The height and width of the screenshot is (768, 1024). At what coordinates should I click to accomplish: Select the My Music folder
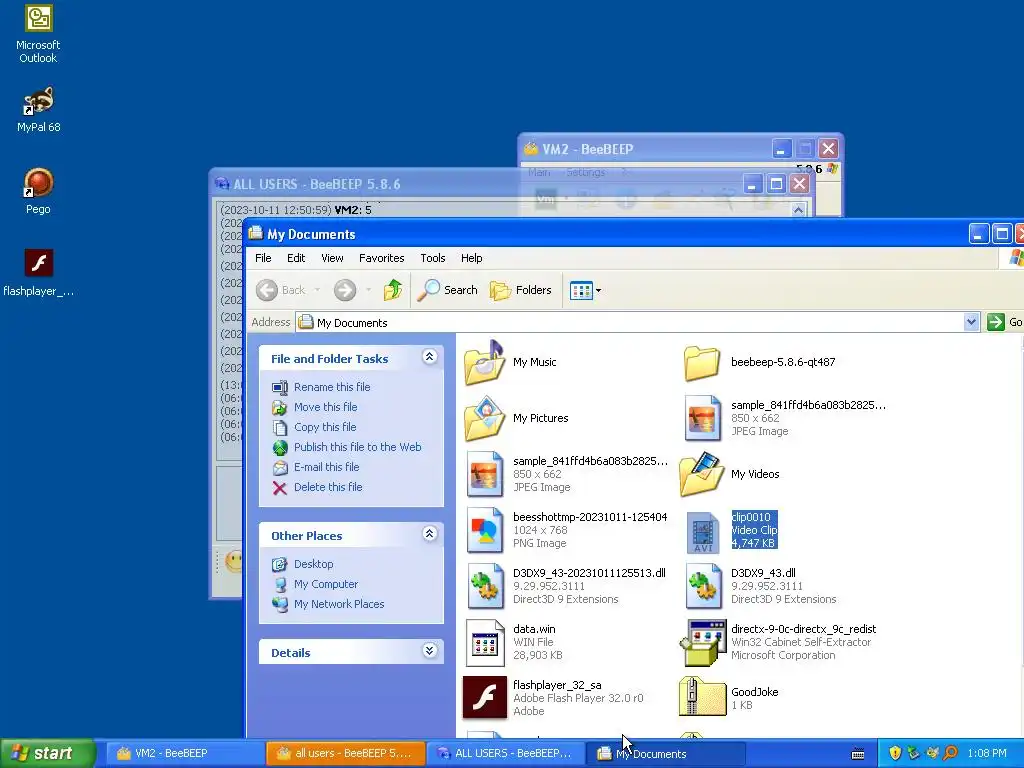point(511,362)
